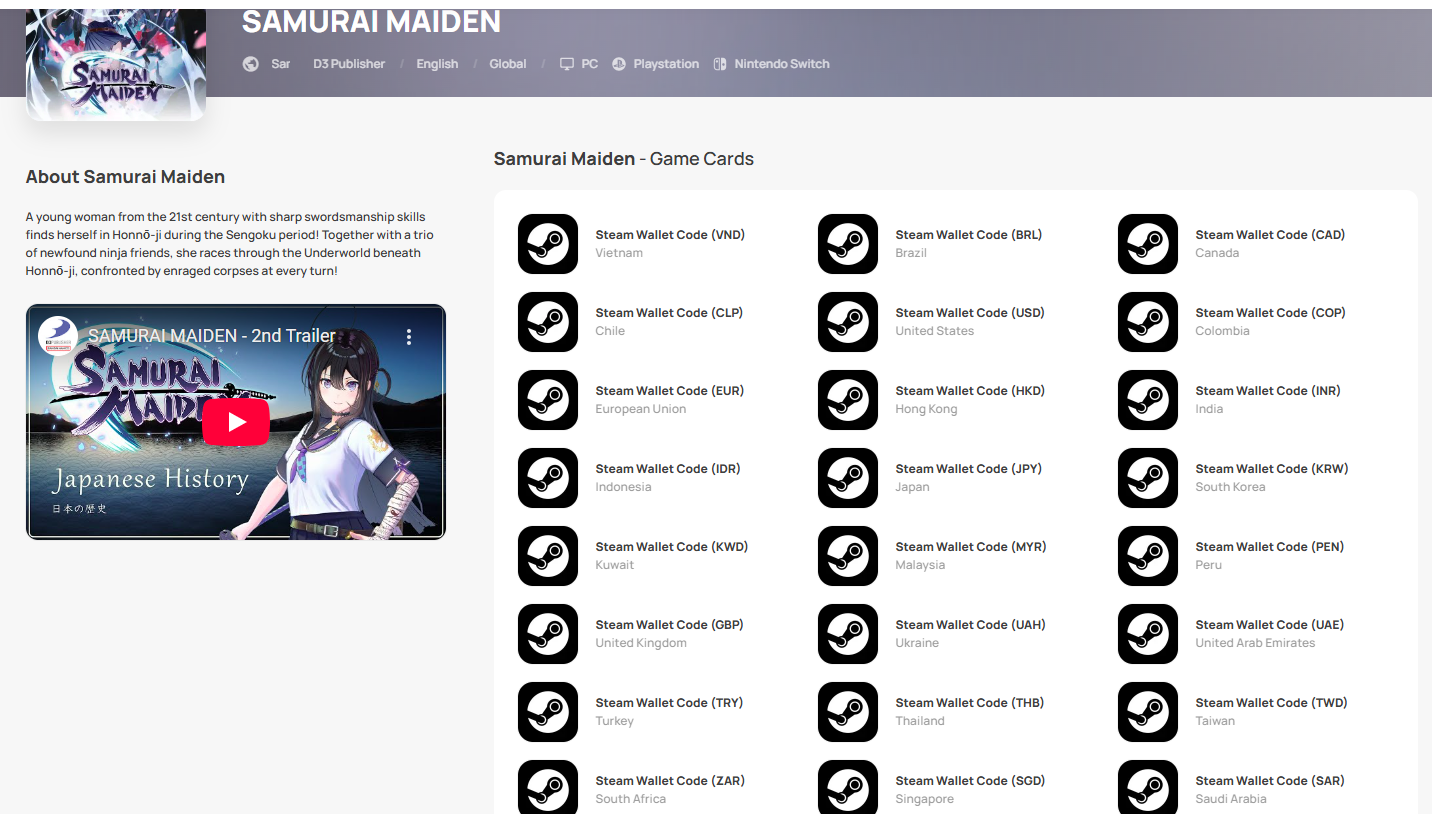
Task: Click the Steam icon beside Japan JPY card
Action: (x=848, y=478)
